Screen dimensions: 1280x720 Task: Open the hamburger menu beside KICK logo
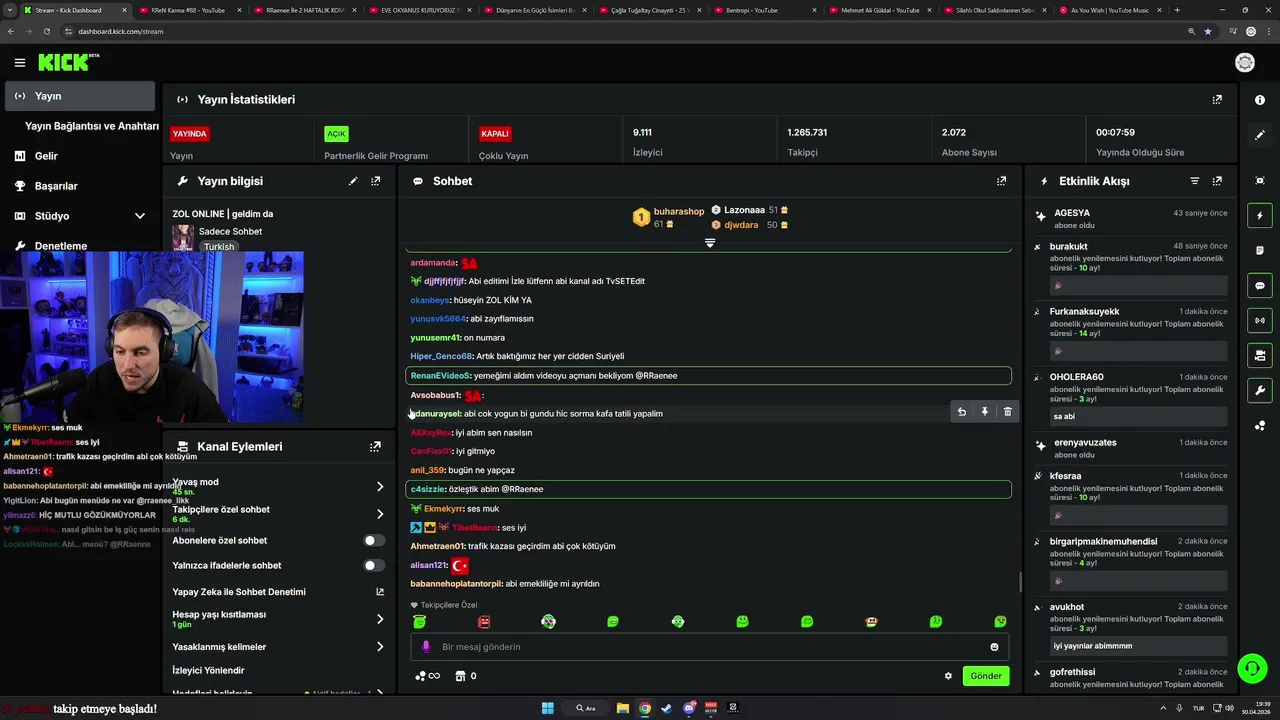pos(19,63)
